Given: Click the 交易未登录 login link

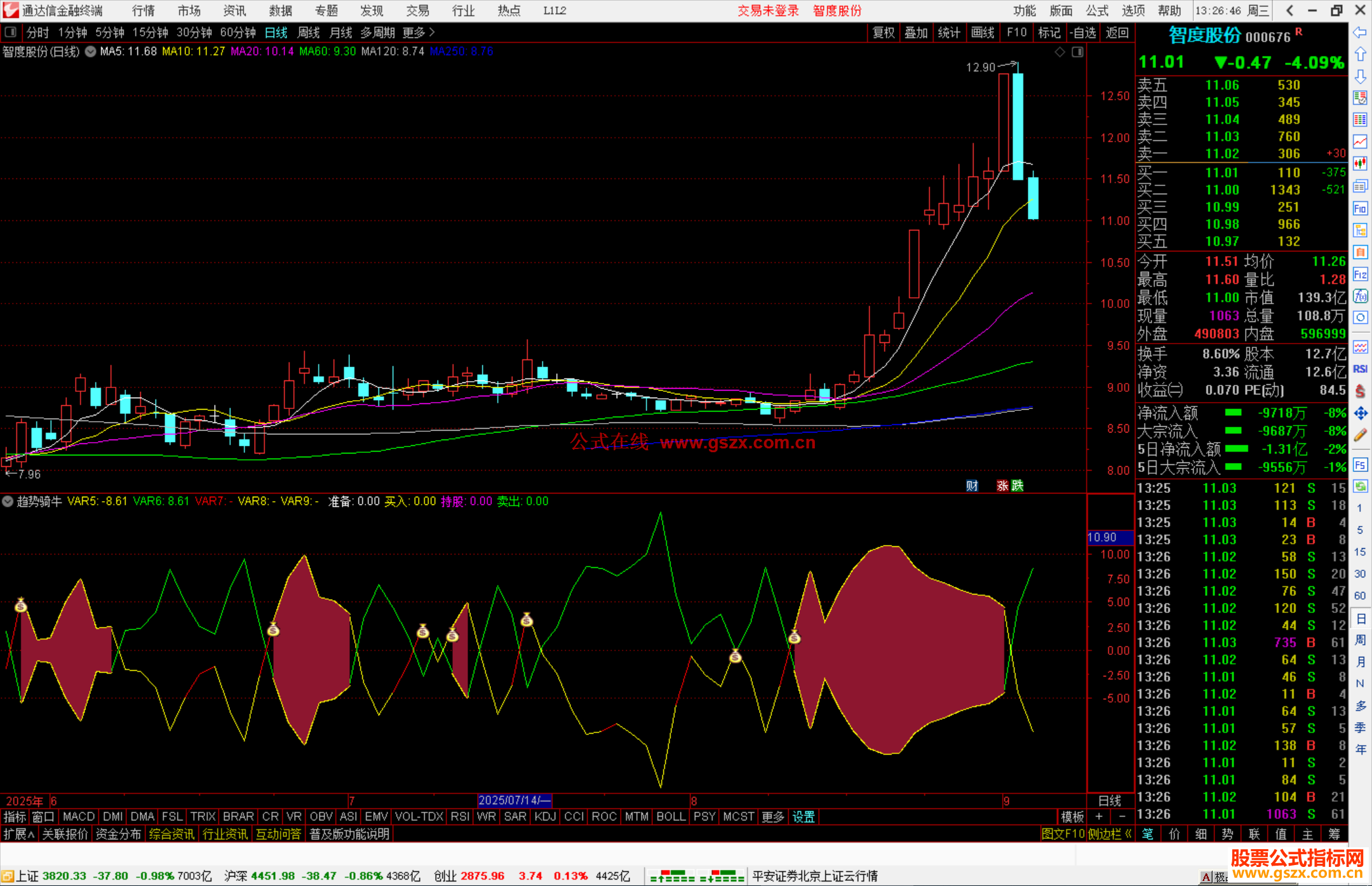Looking at the screenshot, I should tap(768, 11).
